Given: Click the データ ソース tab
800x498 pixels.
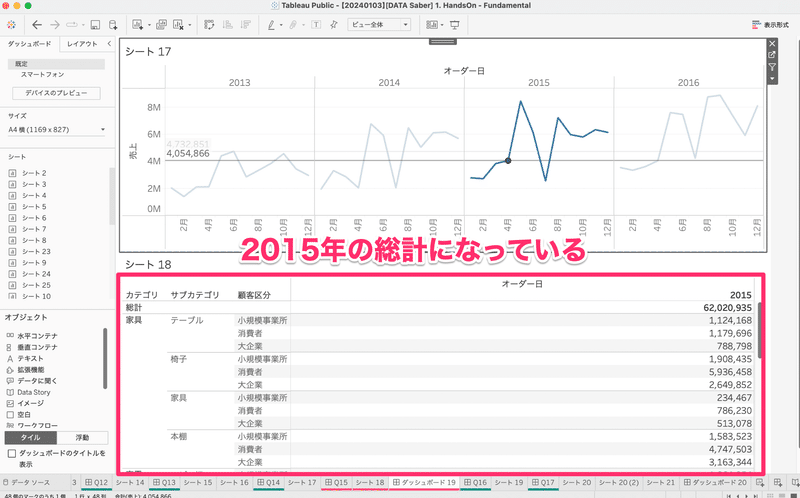Looking at the screenshot, I should [x=26, y=482].
